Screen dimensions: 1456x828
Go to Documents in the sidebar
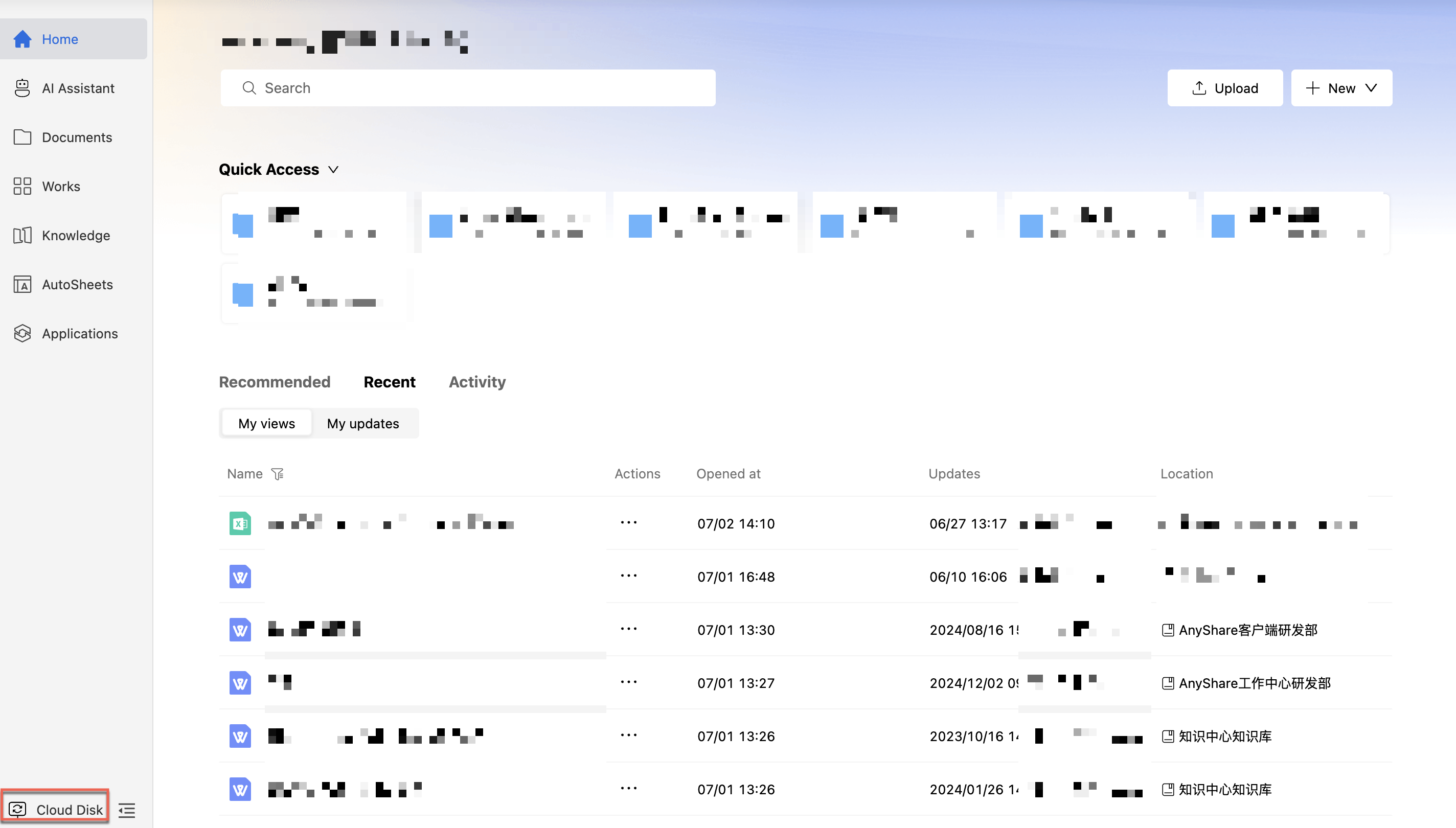pos(77,137)
